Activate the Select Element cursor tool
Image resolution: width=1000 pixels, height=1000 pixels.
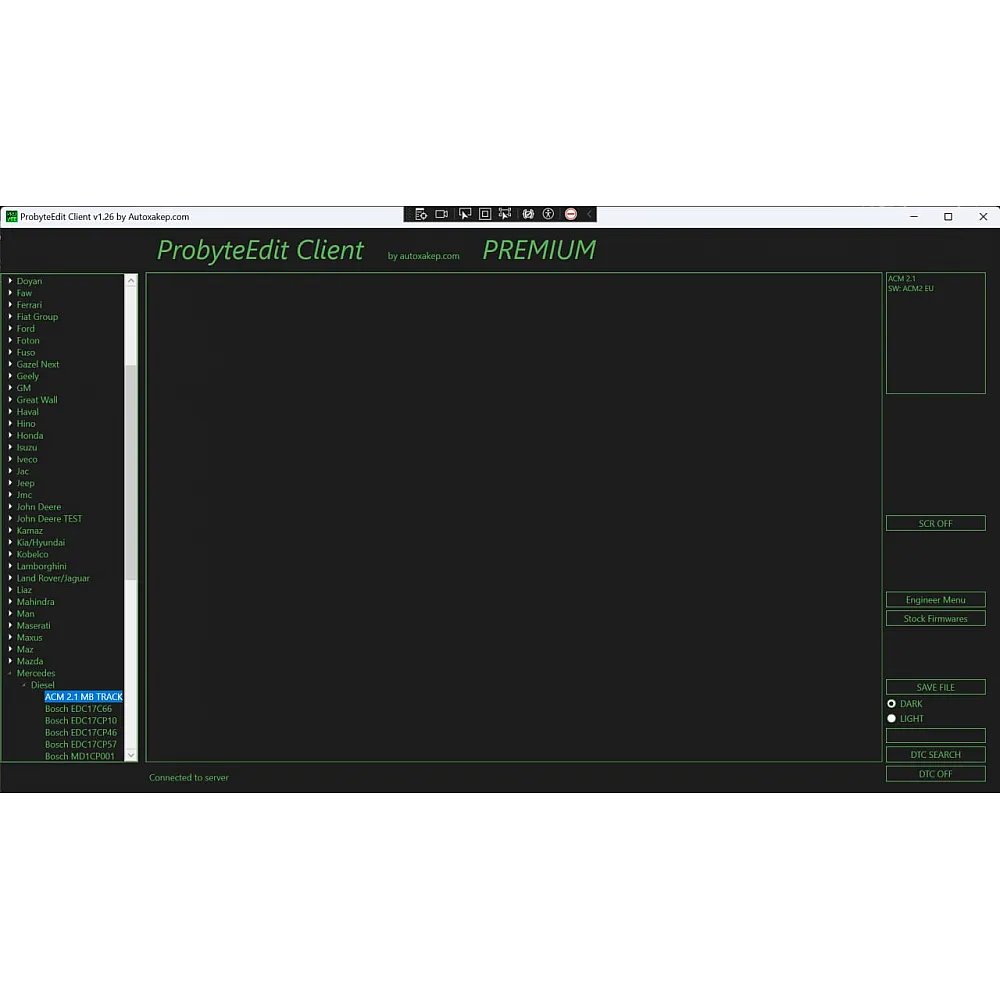pyautogui.click(x=465, y=214)
